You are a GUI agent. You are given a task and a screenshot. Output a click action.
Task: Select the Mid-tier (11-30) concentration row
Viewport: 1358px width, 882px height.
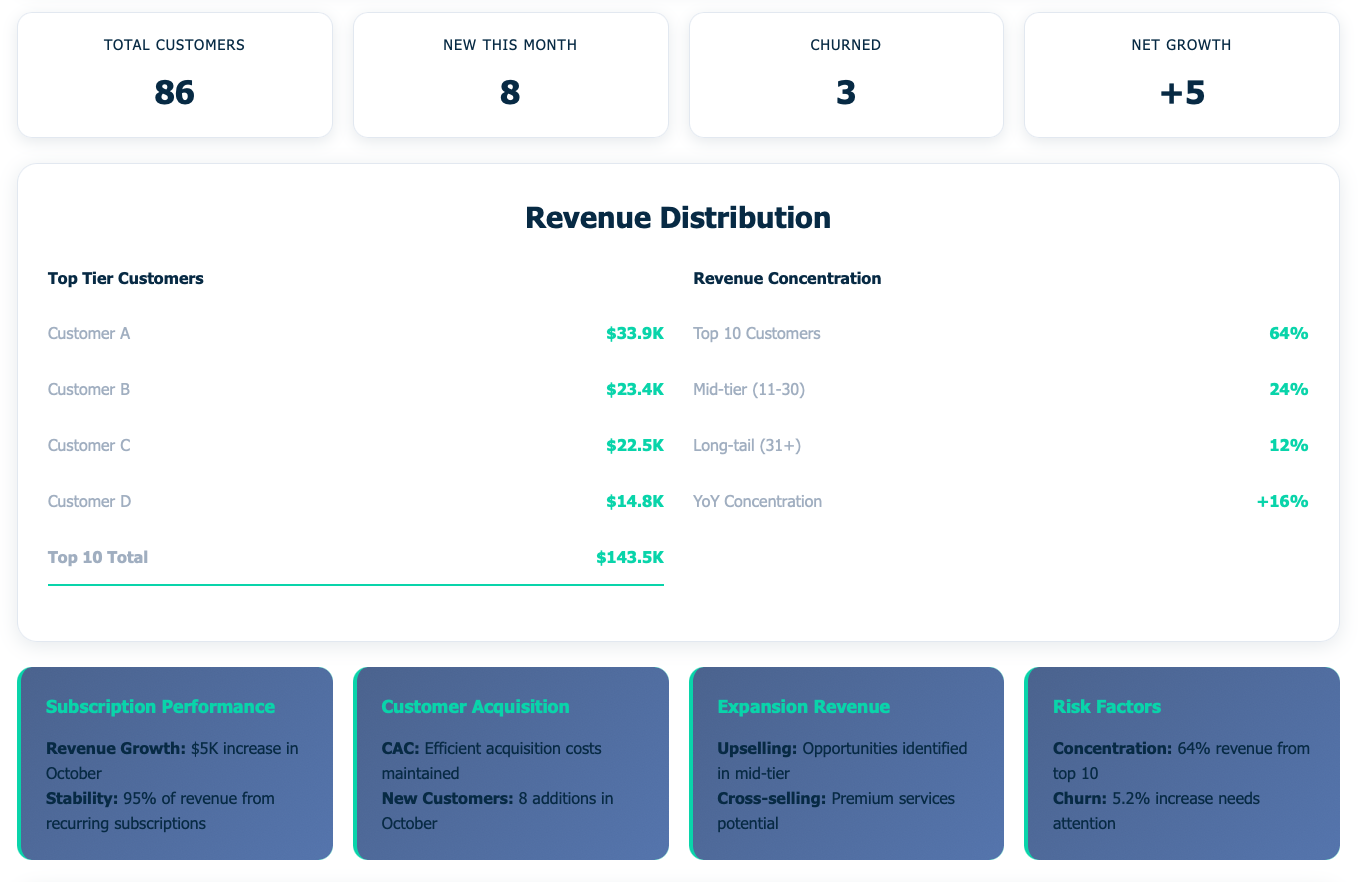point(999,389)
